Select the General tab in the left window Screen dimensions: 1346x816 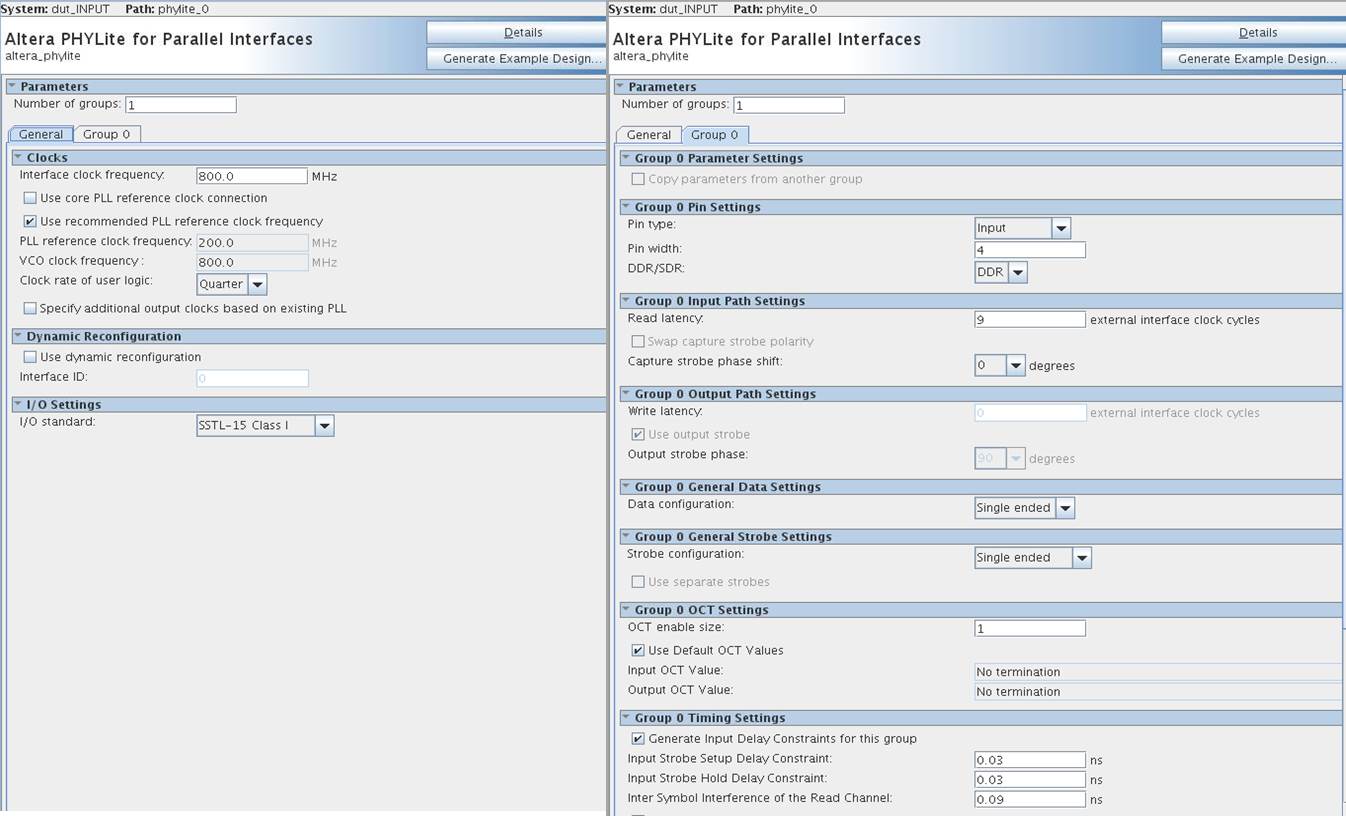41,134
